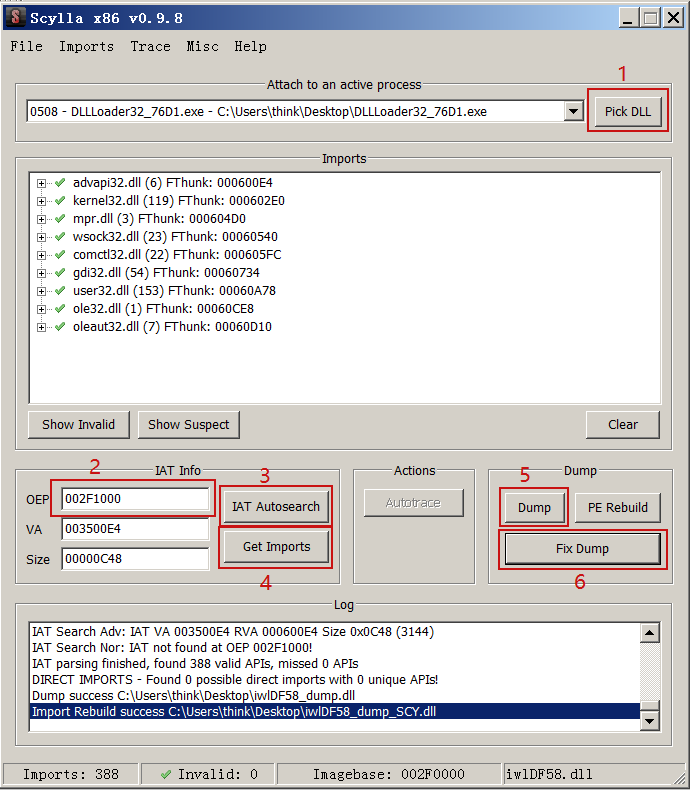Click the log scrollbar down arrow
Image resolution: width=690 pixels, height=790 pixels.
650,721
